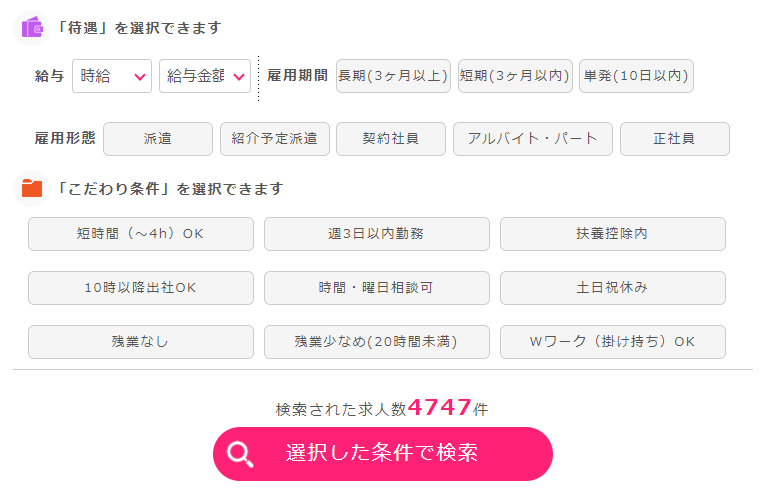Image resolution: width=772 pixels, height=494 pixels.
Task: Select the 紹介予定派遣 employment type
Action: pyautogui.click(x=275, y=139)
